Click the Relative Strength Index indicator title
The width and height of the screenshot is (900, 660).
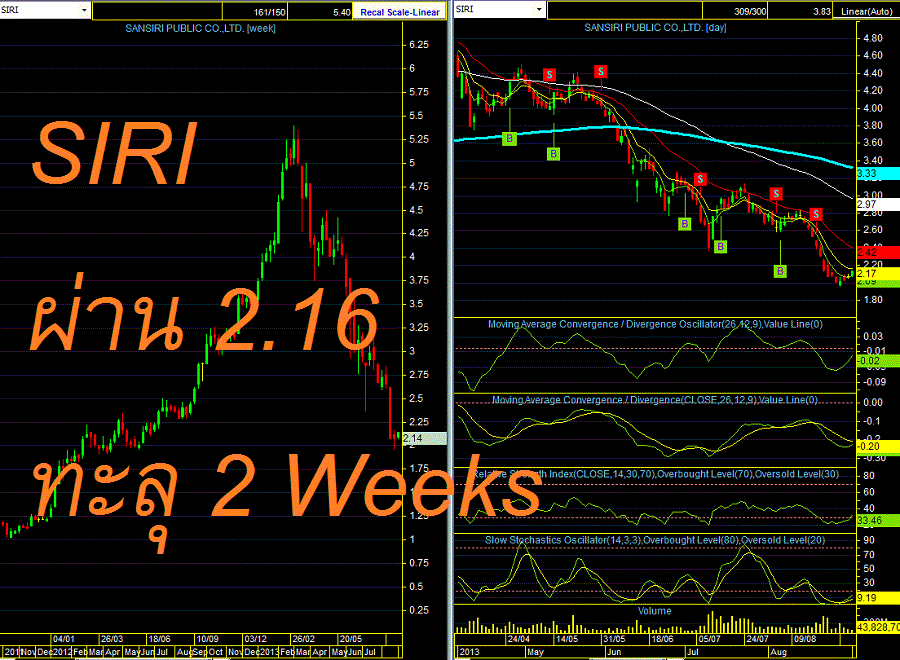pos(655,474)
